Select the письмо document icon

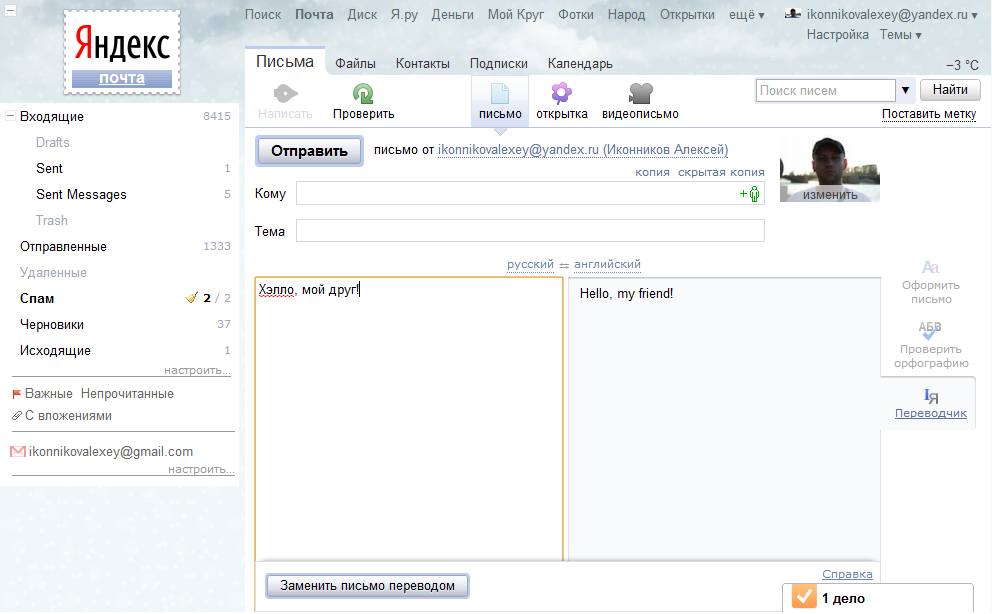pyautogui.click(x=500, y=94)
